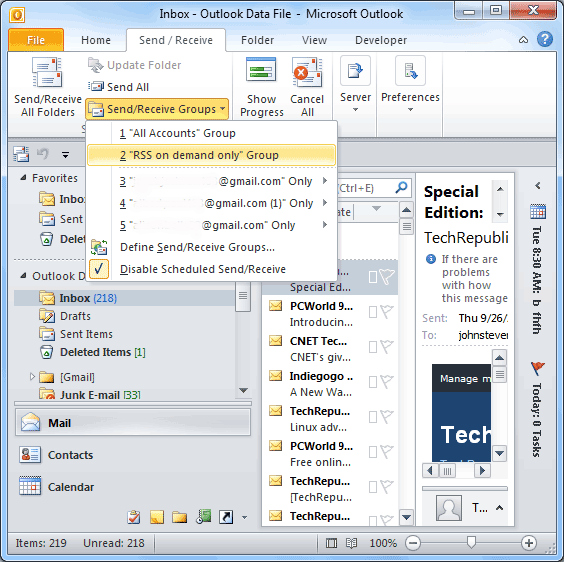564x562 pixels.
Task: Switch to the View tab
Action: pos(314,40)
